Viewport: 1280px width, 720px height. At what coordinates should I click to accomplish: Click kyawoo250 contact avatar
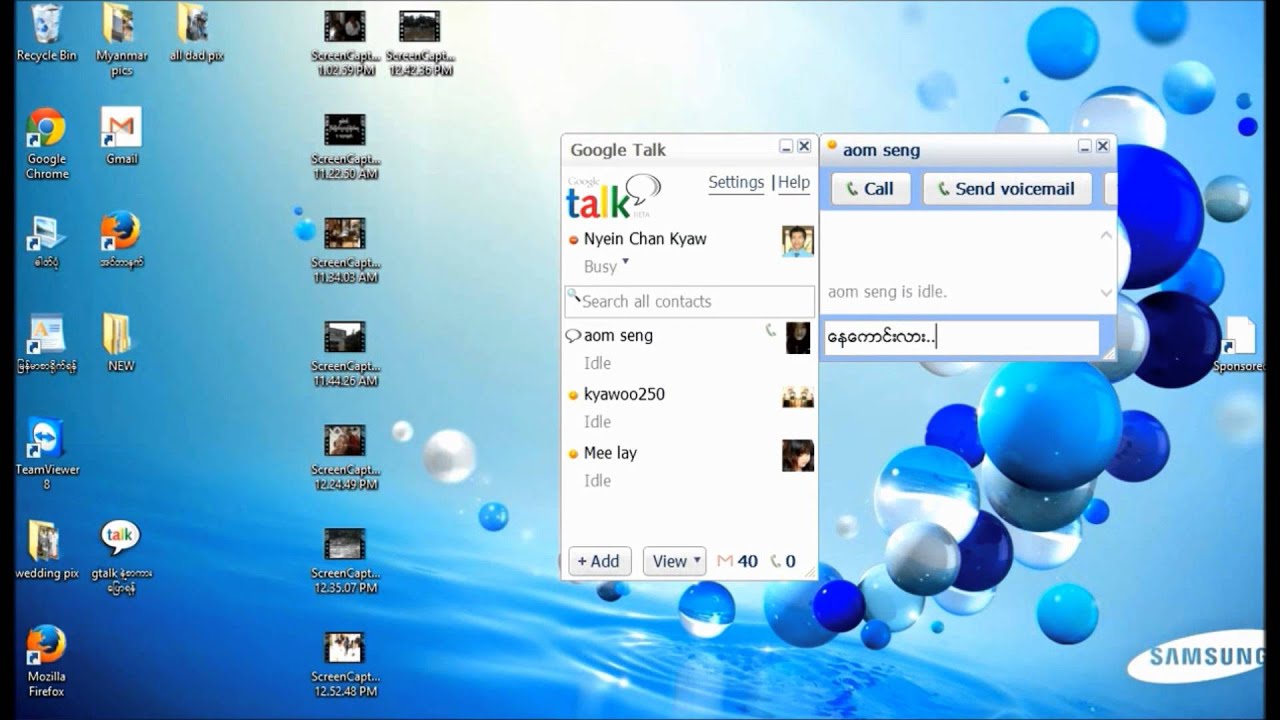[797, 397]
